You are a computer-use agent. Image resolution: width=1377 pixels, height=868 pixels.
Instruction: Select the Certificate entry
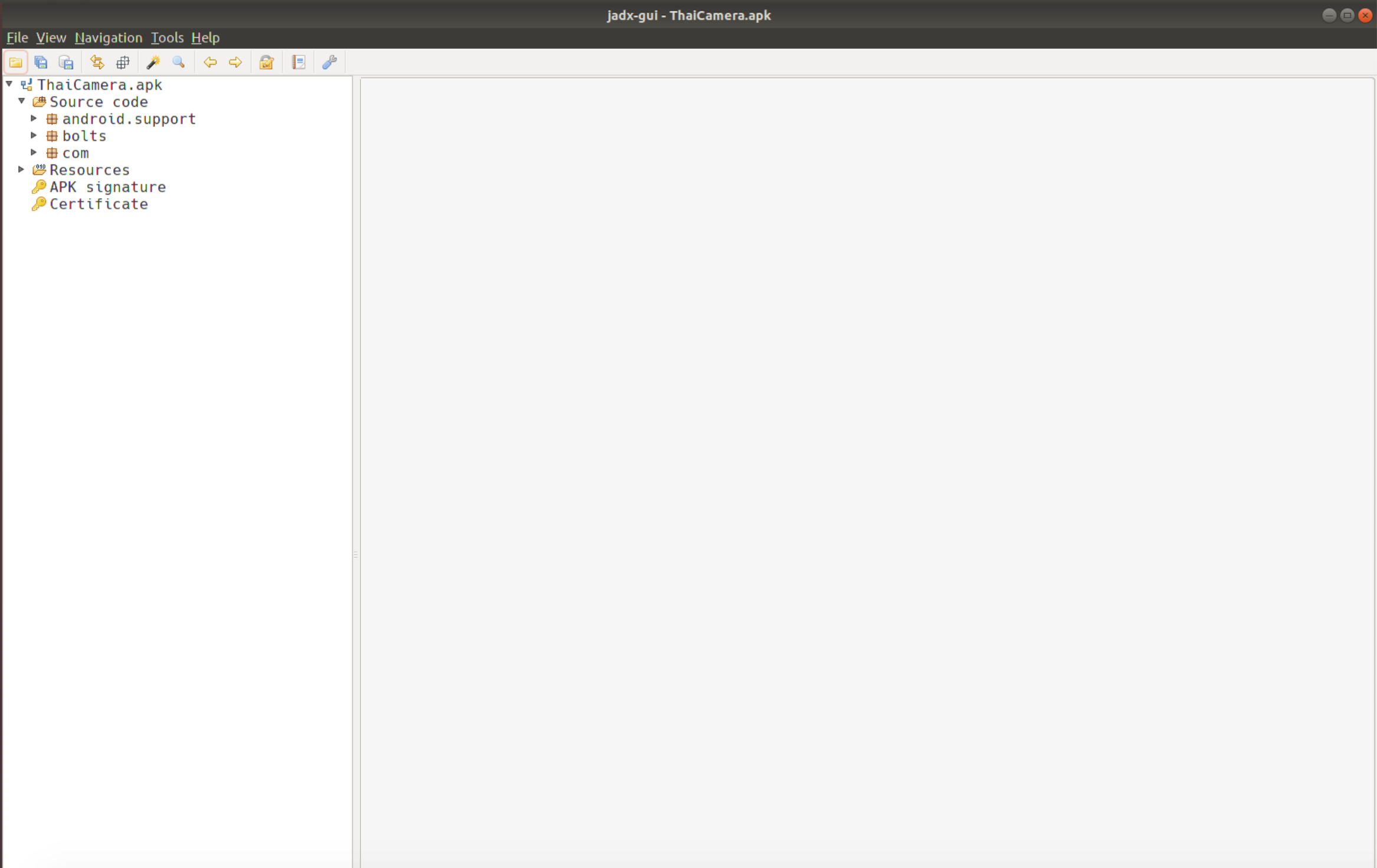(98, 203)
